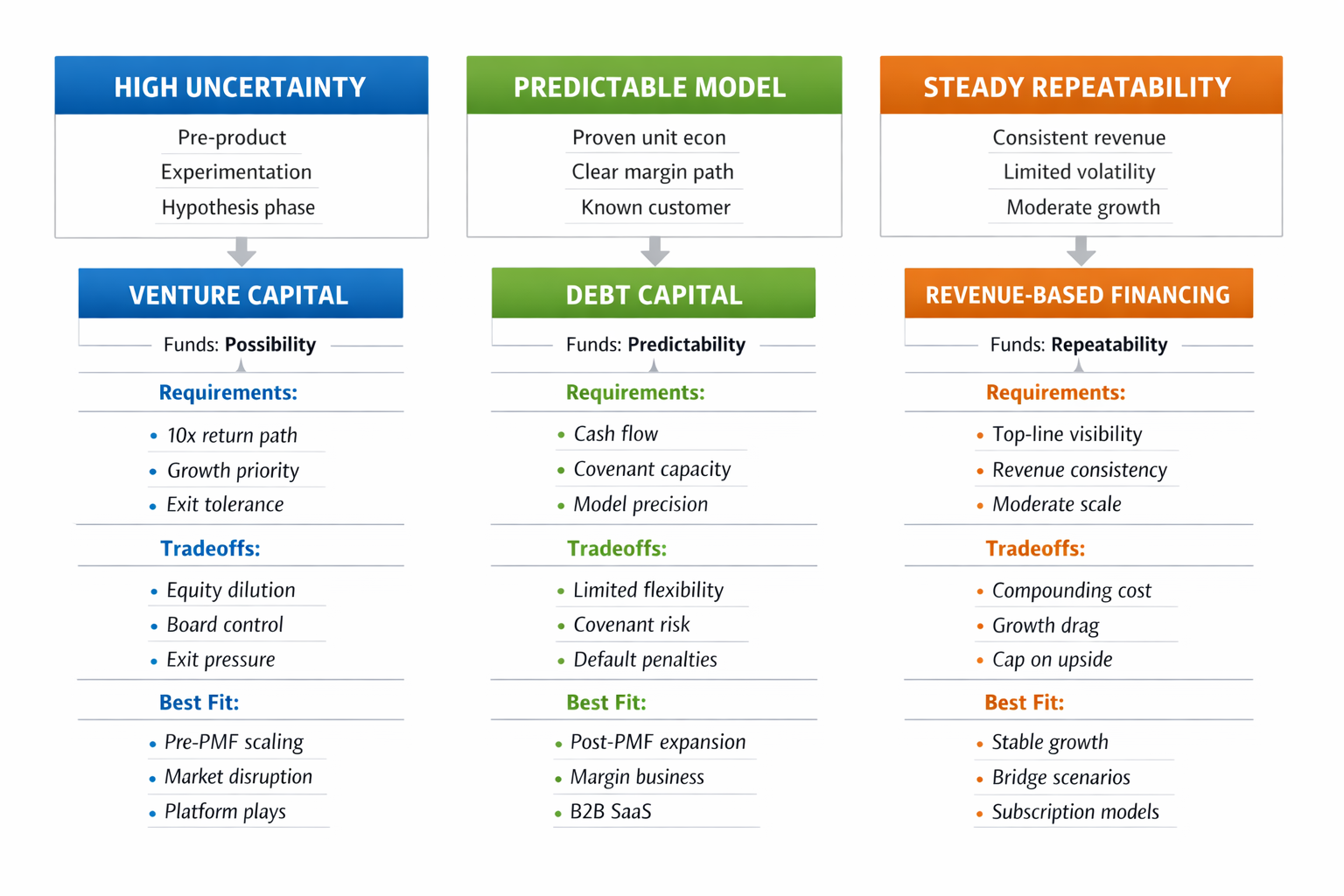Viewport: 1344px width, 896px height.
Task: Click the blue Requirements label under Venture Capital
Action: pos(228,393)
